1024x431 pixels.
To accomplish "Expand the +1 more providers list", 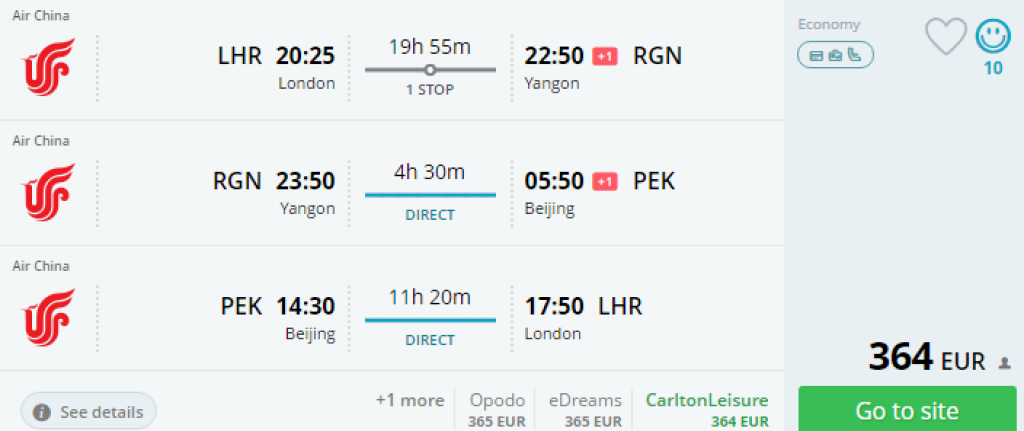I will pyautogui.click(x=410, y=401).
